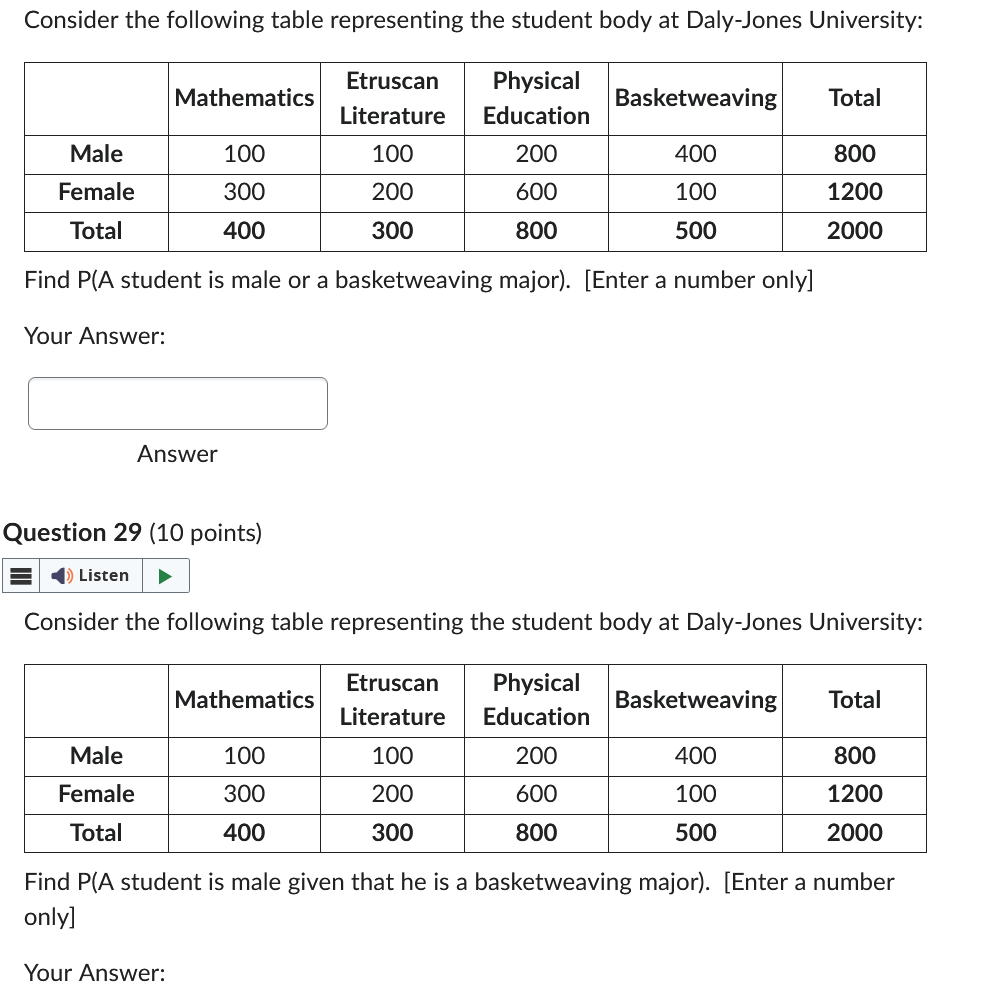Click the Mathematics column header in the top table

(244, 98)
